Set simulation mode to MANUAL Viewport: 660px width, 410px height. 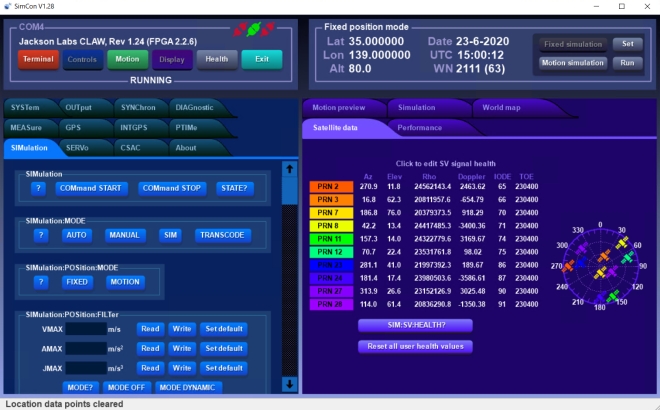125,235
